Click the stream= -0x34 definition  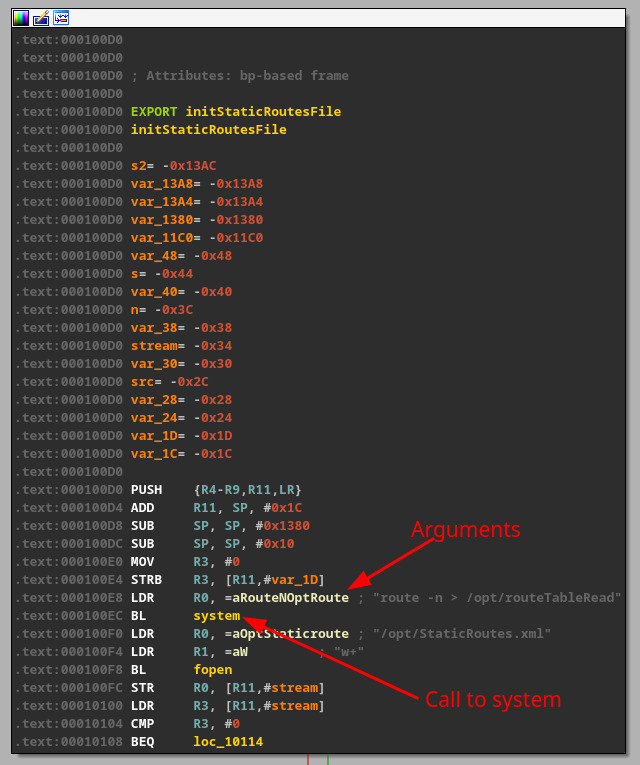(181, 346)
